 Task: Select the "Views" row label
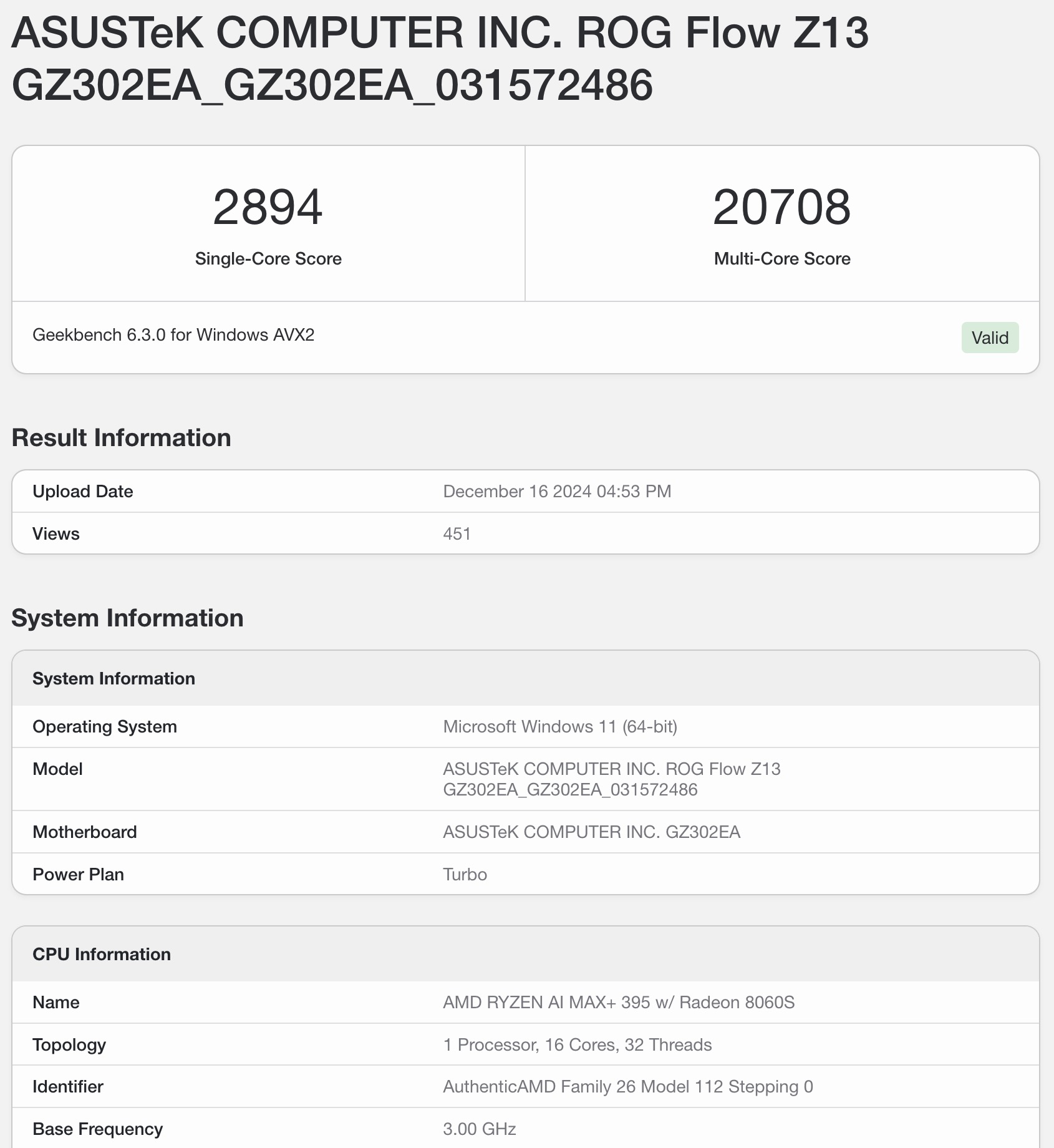(x=56, y=534)
